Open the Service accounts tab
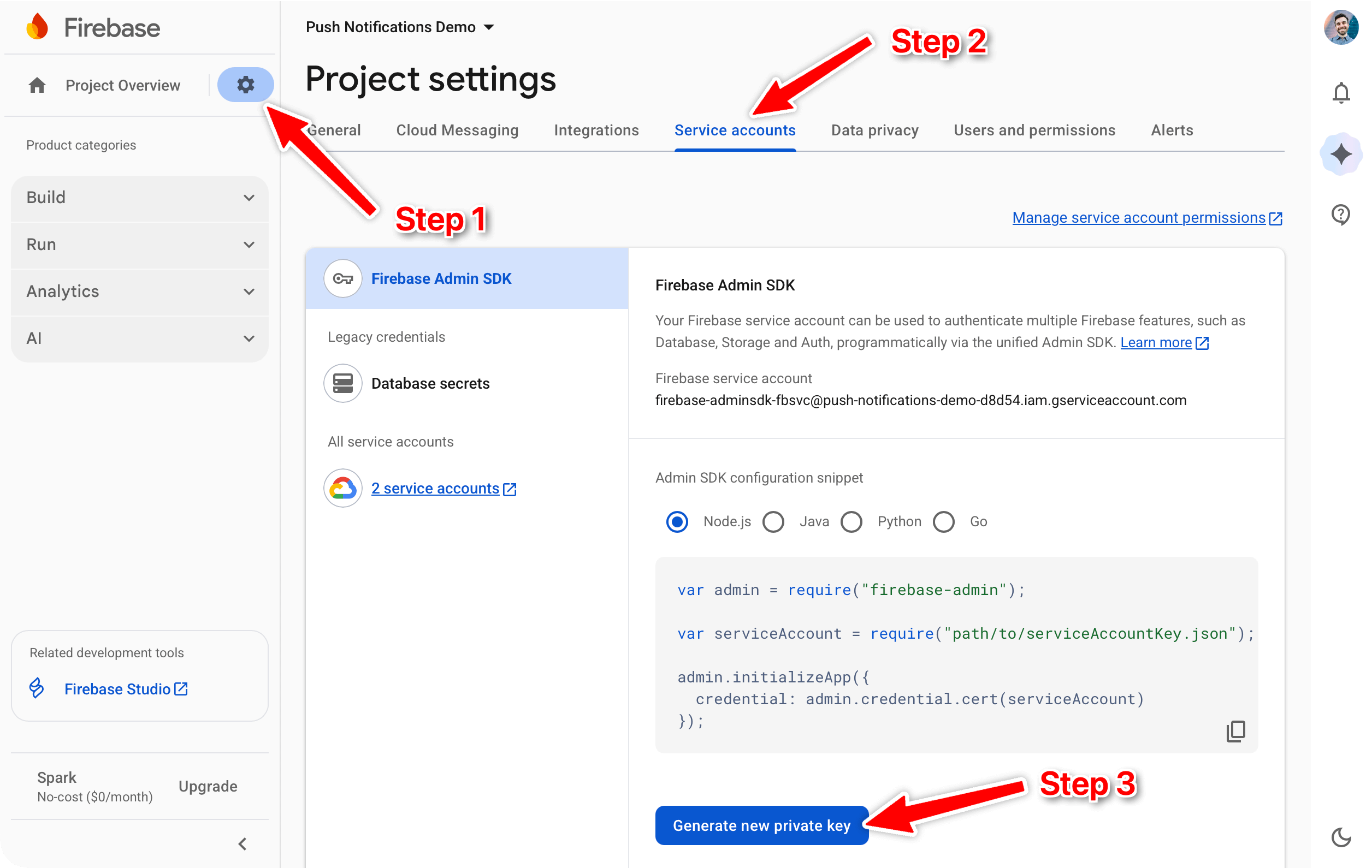 click(735, 130)
